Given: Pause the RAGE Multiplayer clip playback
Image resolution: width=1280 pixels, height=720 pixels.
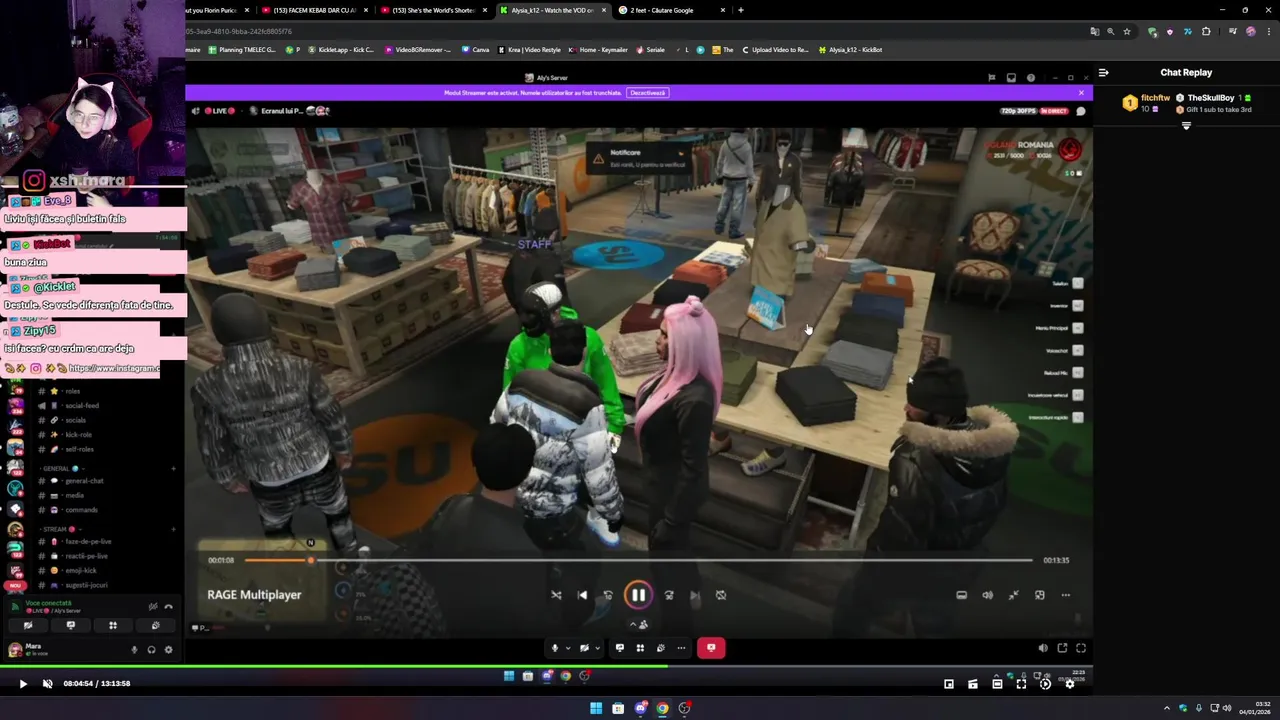Looking at the screenshot, I should (x=638, y=595).
